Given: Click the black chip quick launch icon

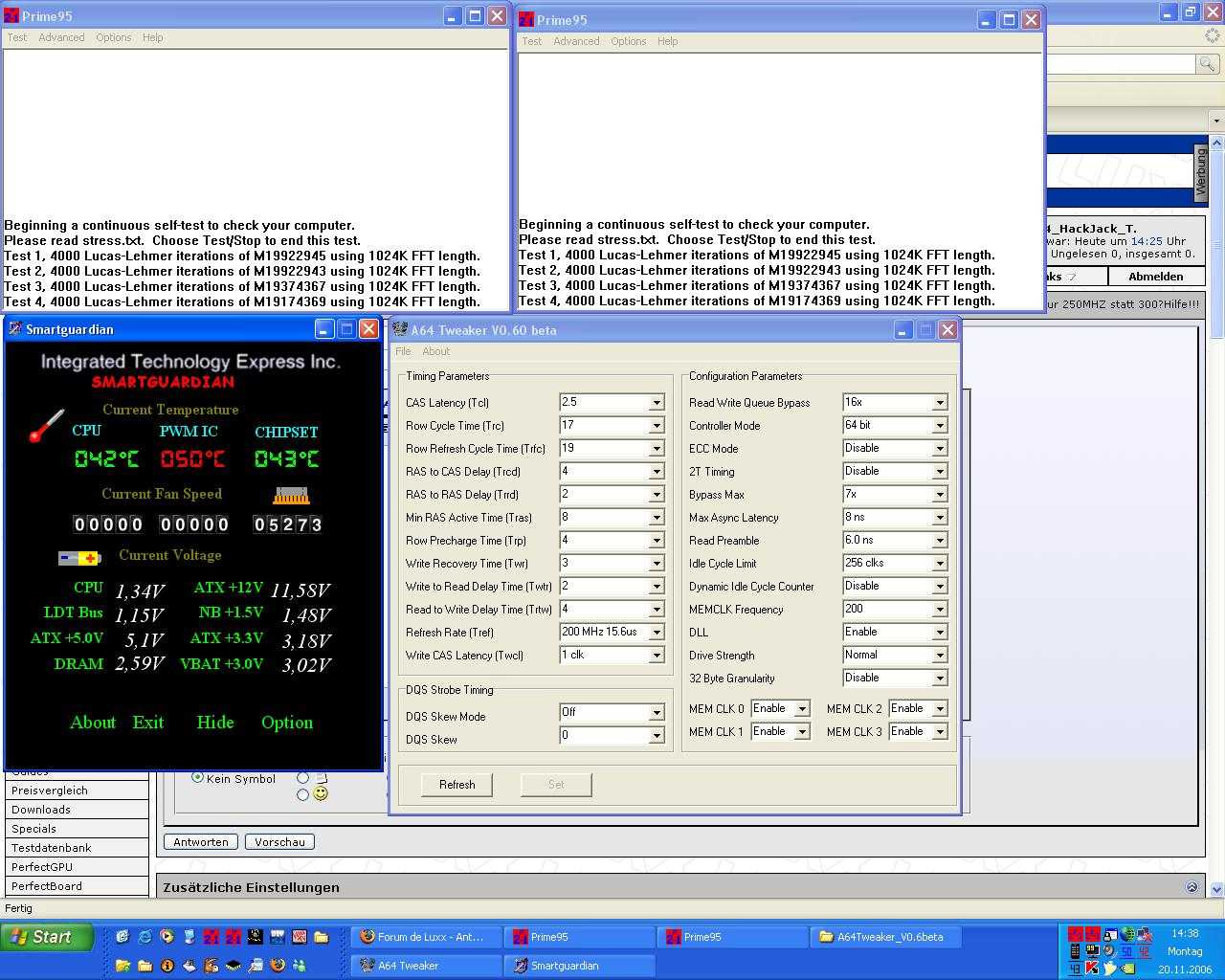Looking at the screenshot, I should point(233,965).
